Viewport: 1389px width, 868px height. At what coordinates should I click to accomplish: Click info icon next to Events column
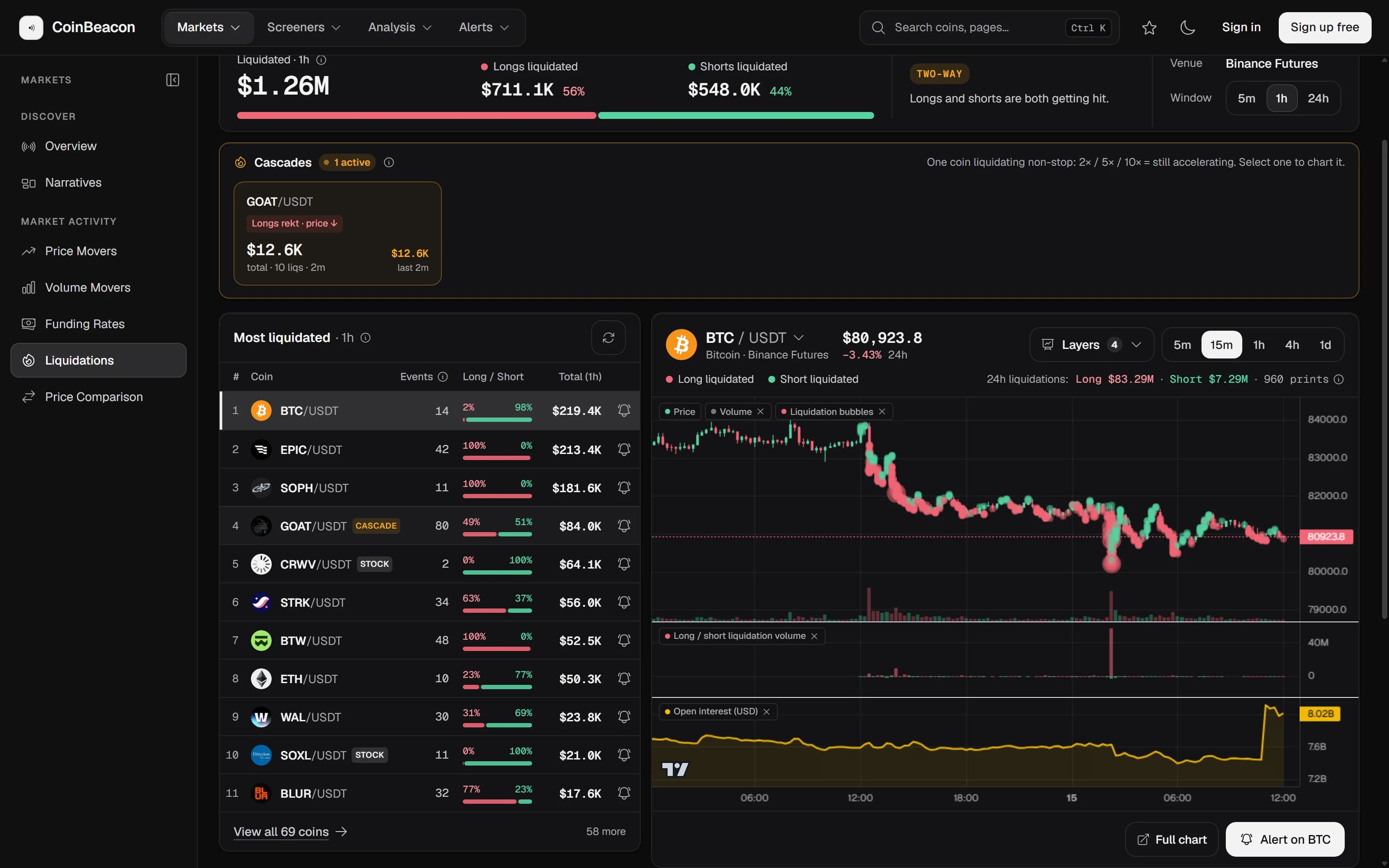tap(443, 377)
